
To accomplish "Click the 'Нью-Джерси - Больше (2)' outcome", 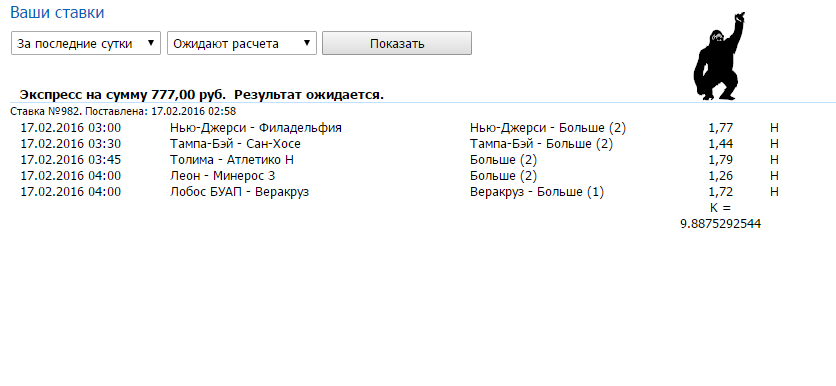I will [x=548, y=128].
